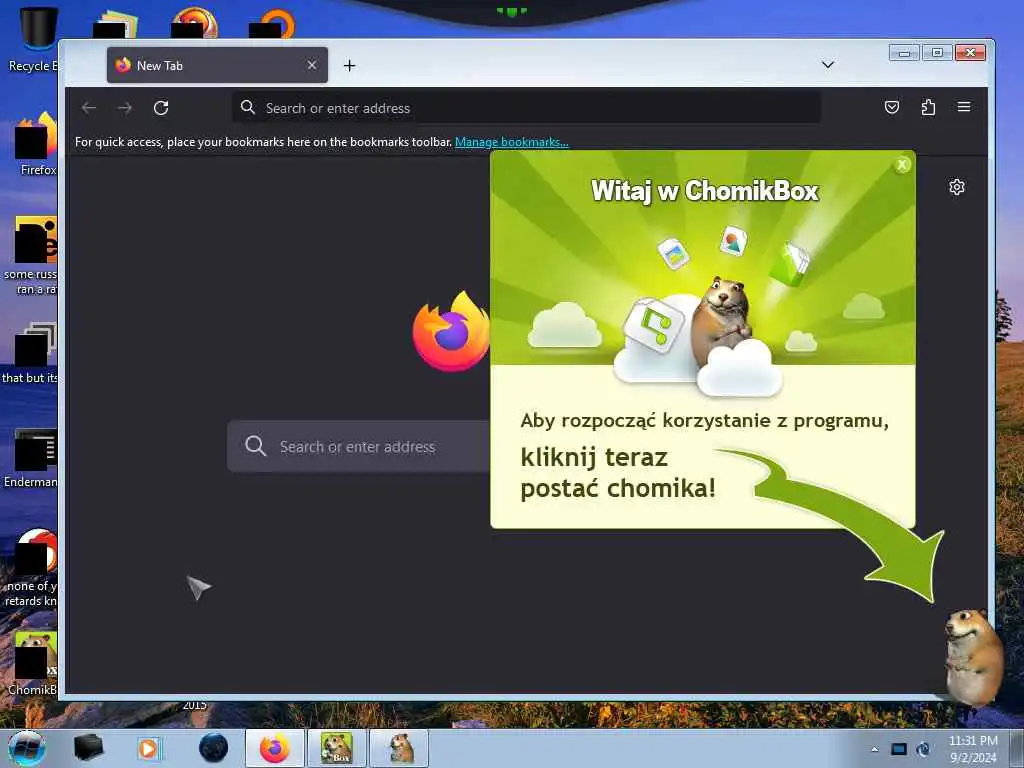The height and width of the screenshot is (768, 1024).
Task: Focus the New Tab page search box
Action: pos(359,447)
